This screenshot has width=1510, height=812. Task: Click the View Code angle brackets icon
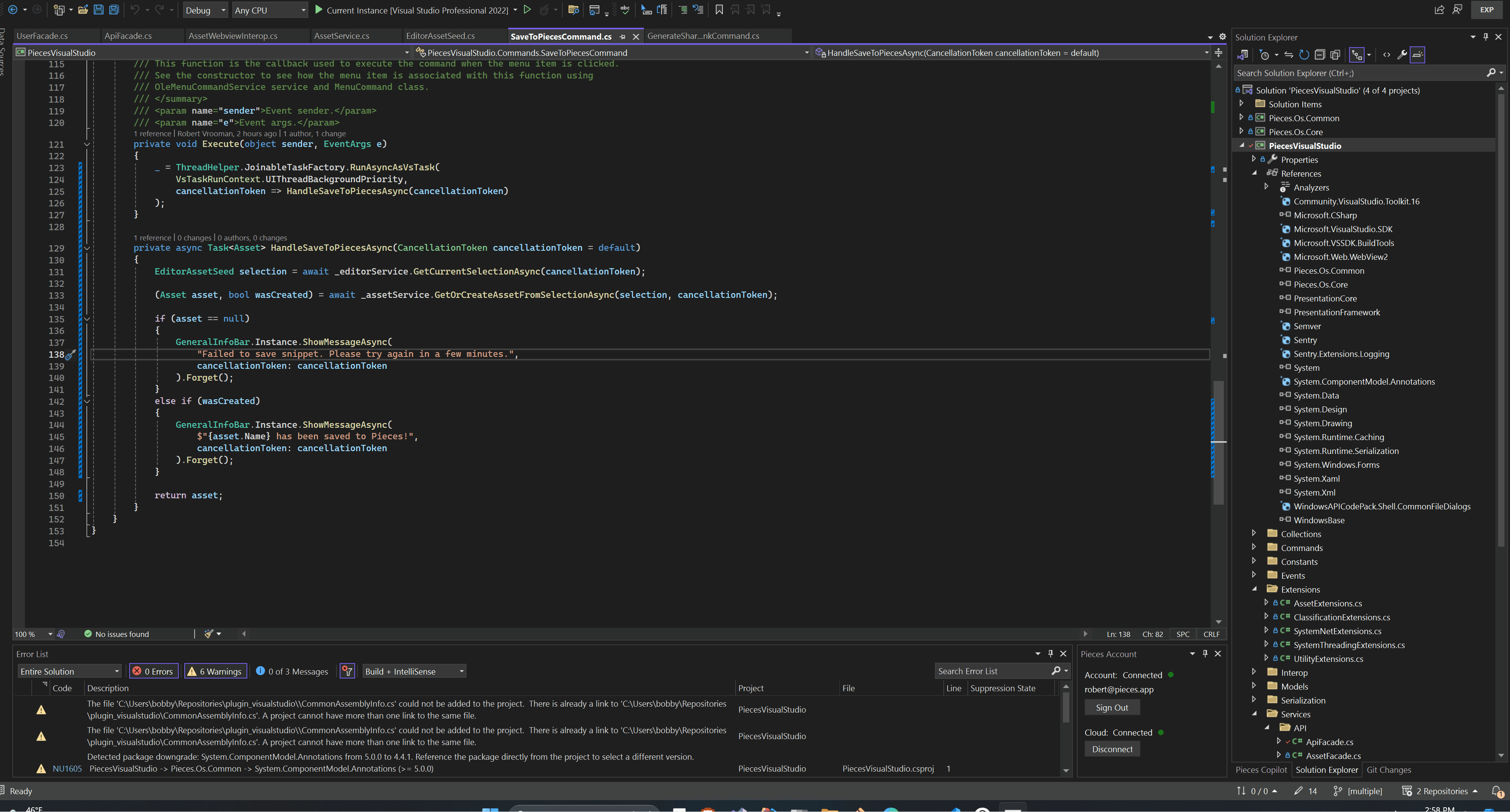point(1386,55)
